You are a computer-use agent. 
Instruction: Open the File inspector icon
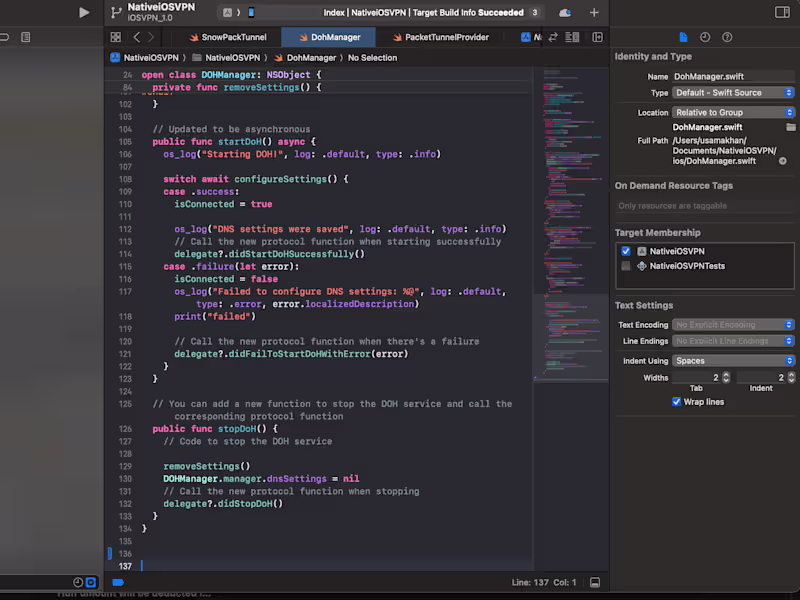point(684,37)
